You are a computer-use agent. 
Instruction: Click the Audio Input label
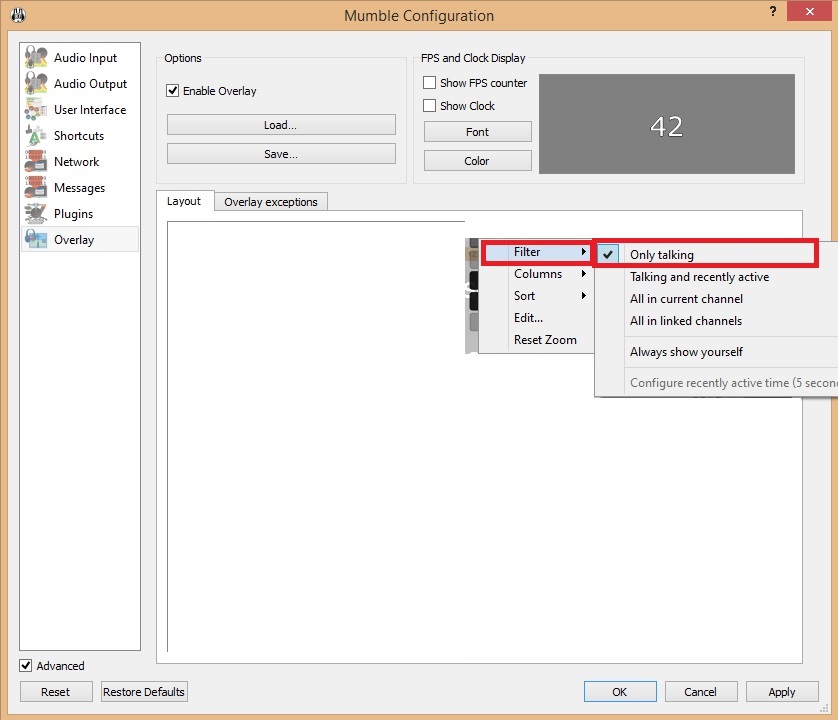click(x=86, y=58)
